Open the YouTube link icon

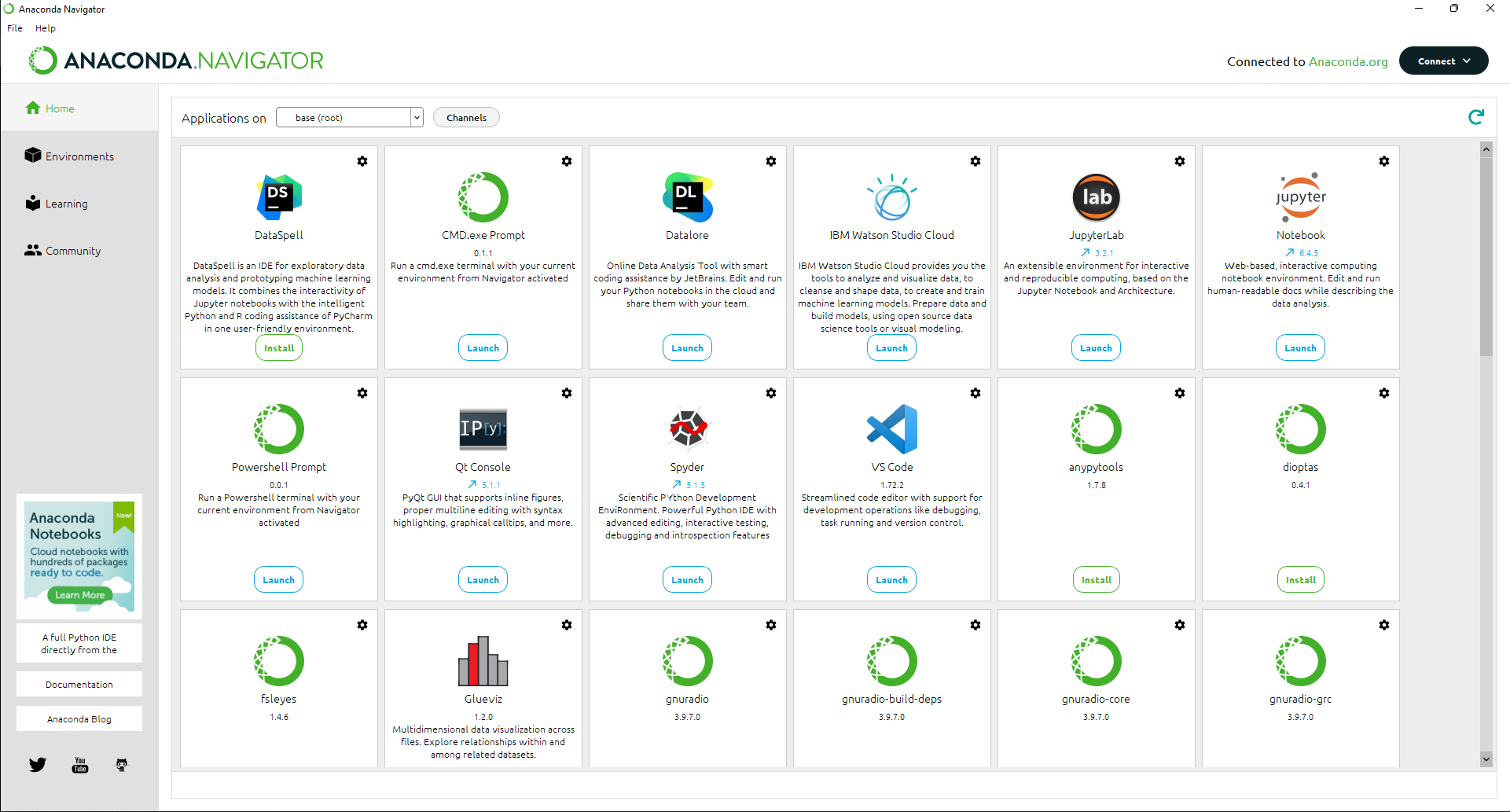click(x=80, y=765)
